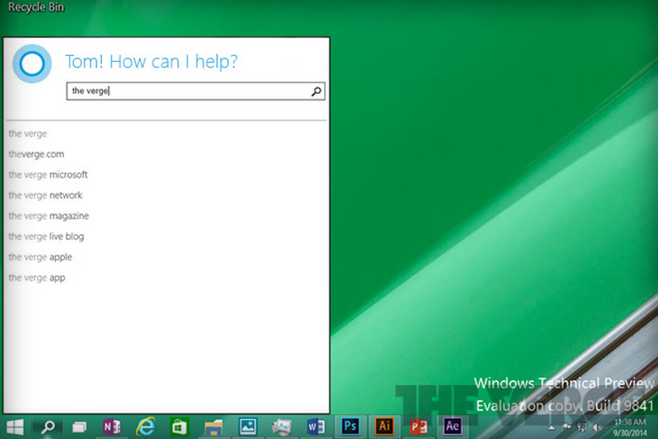Launch Adobe Illustrator from the taskbar
This screenshot has height=439, width=659.
pos(384,426)
